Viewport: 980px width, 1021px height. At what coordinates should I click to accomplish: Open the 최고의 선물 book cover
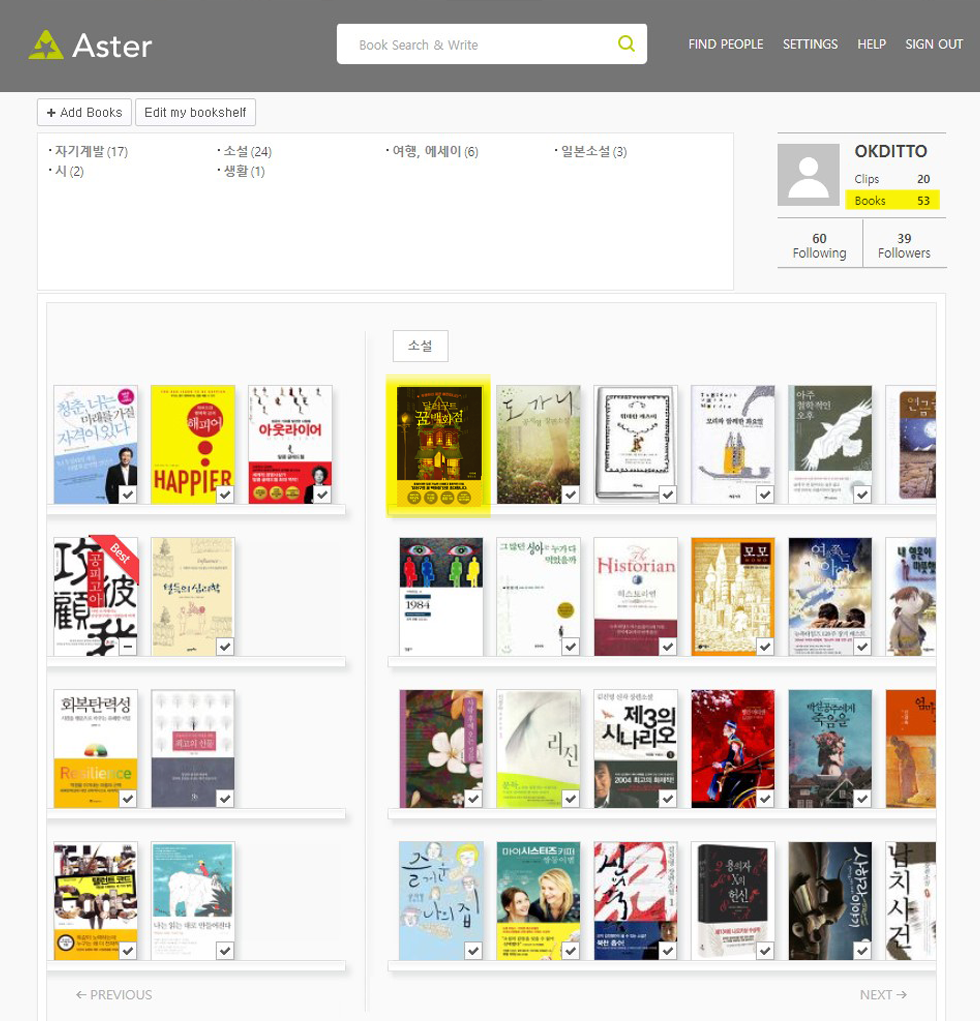click(193, 749)
